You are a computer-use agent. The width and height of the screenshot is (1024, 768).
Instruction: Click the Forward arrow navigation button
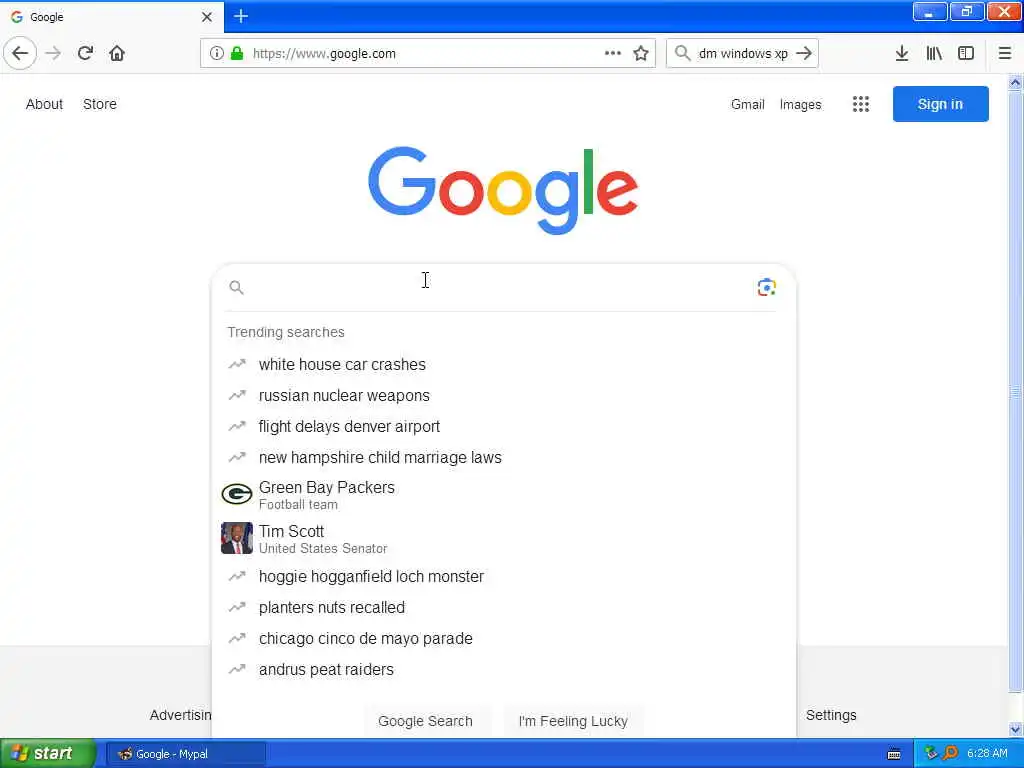pos(54,53)
